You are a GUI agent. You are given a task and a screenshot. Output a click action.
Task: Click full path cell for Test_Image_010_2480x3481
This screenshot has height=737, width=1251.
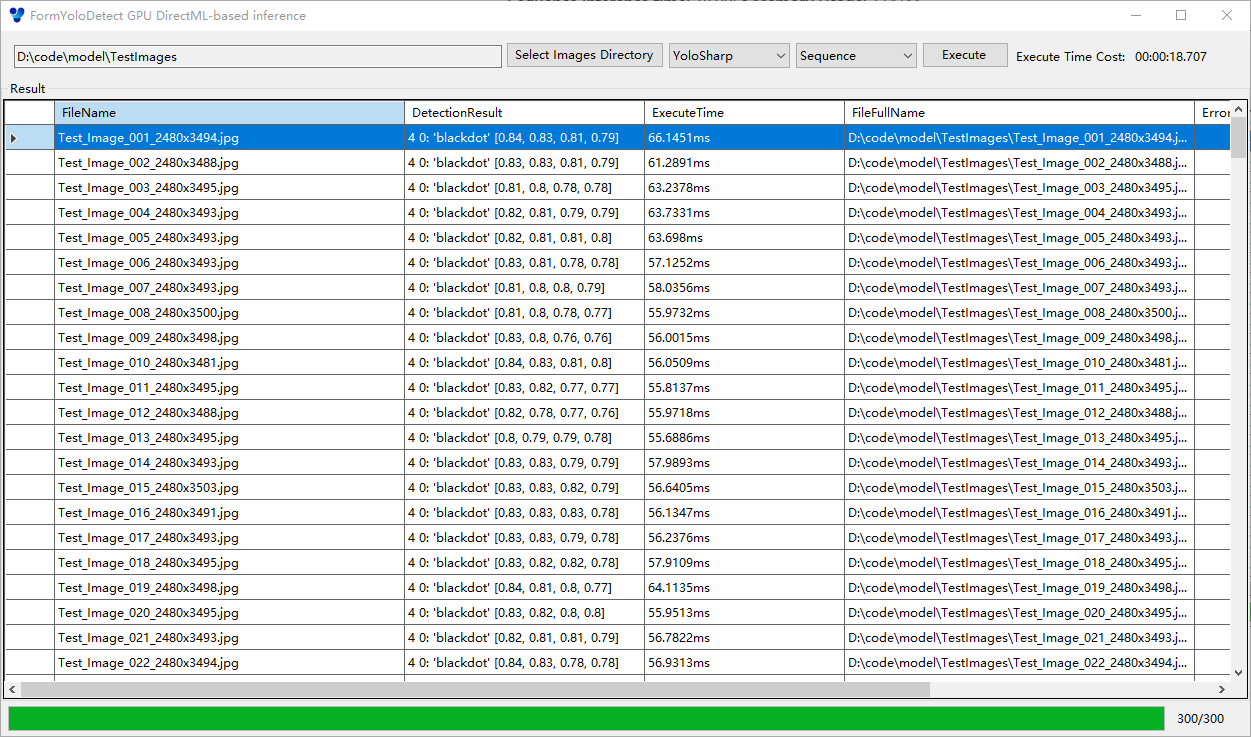point(1019,363)
